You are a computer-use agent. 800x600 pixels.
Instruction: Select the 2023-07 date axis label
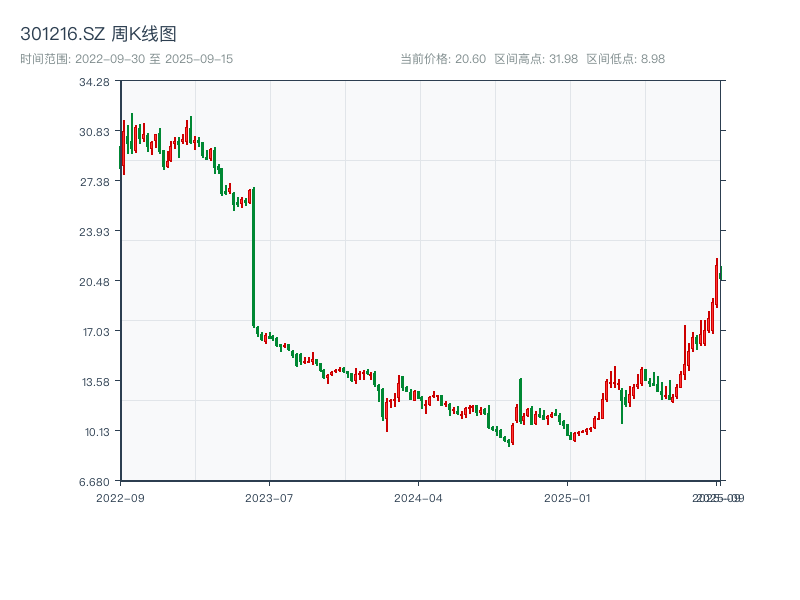tap(269, 497)
